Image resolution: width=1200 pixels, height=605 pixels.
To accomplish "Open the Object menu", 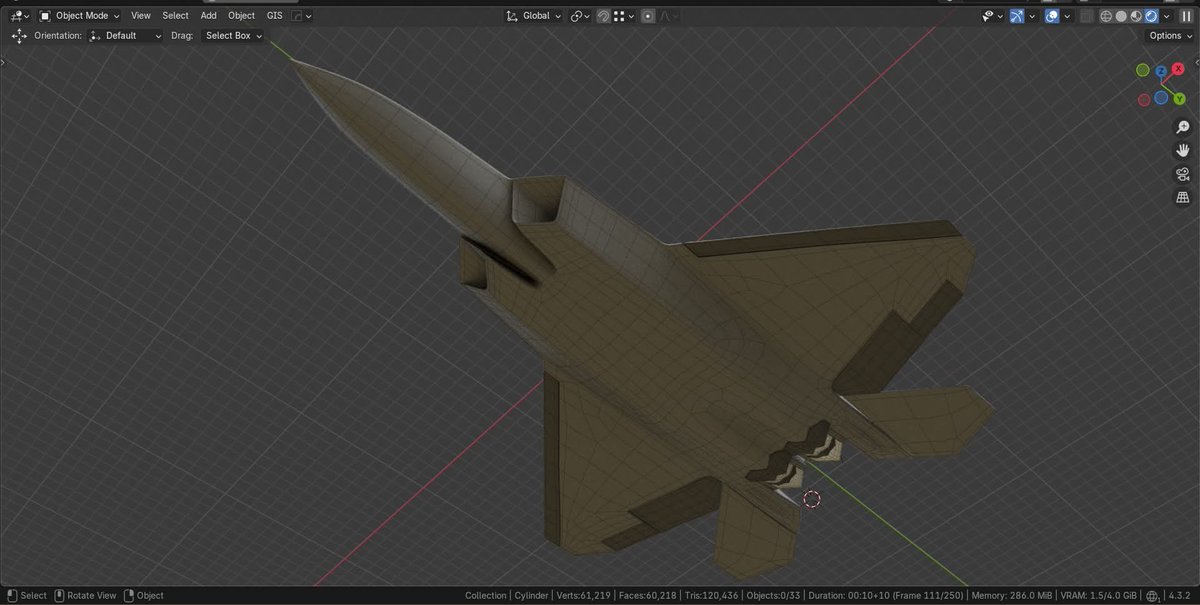I will tap(241, 16).
